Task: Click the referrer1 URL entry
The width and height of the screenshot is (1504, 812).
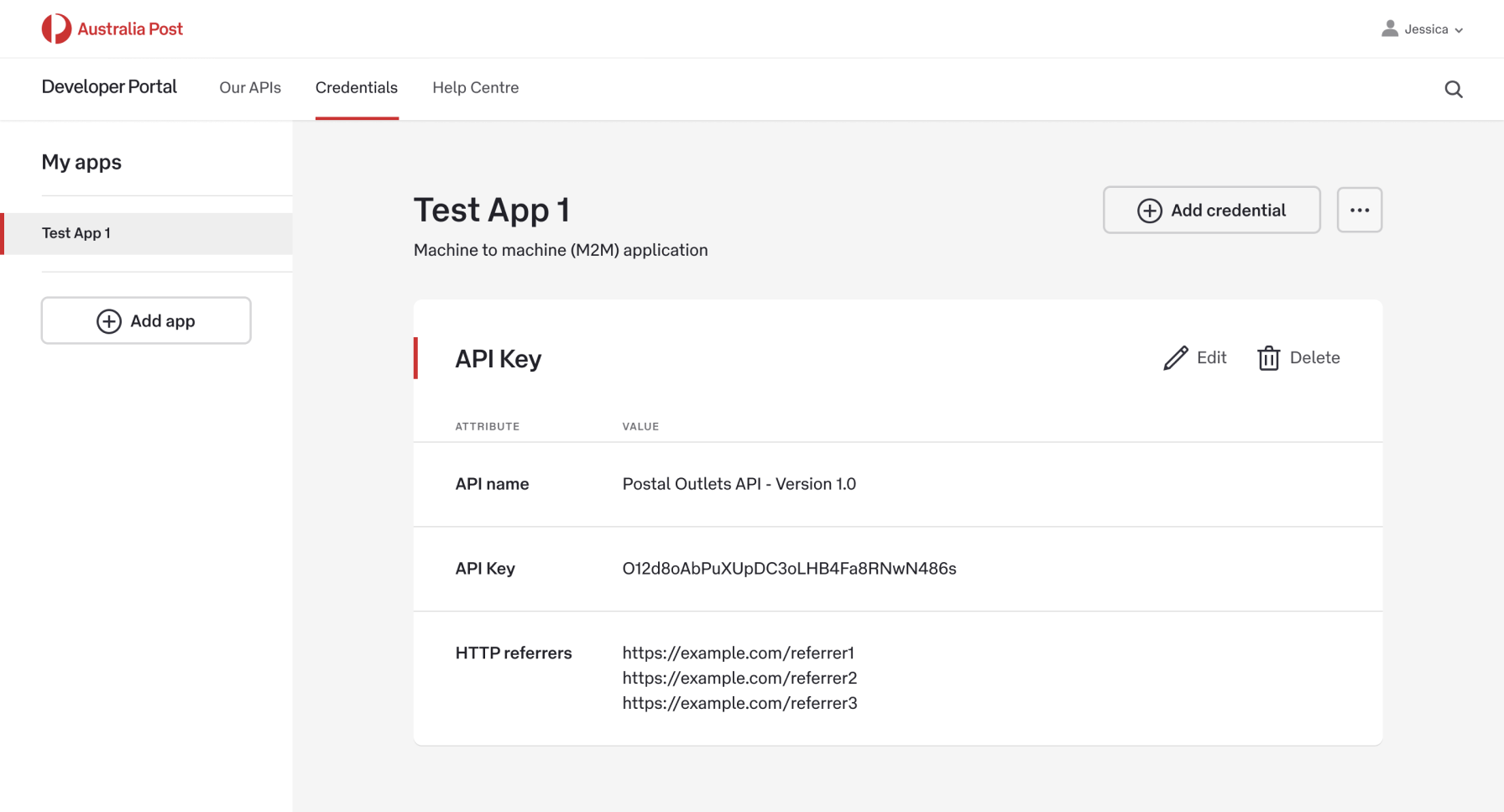Action: [x=738, y=653]
